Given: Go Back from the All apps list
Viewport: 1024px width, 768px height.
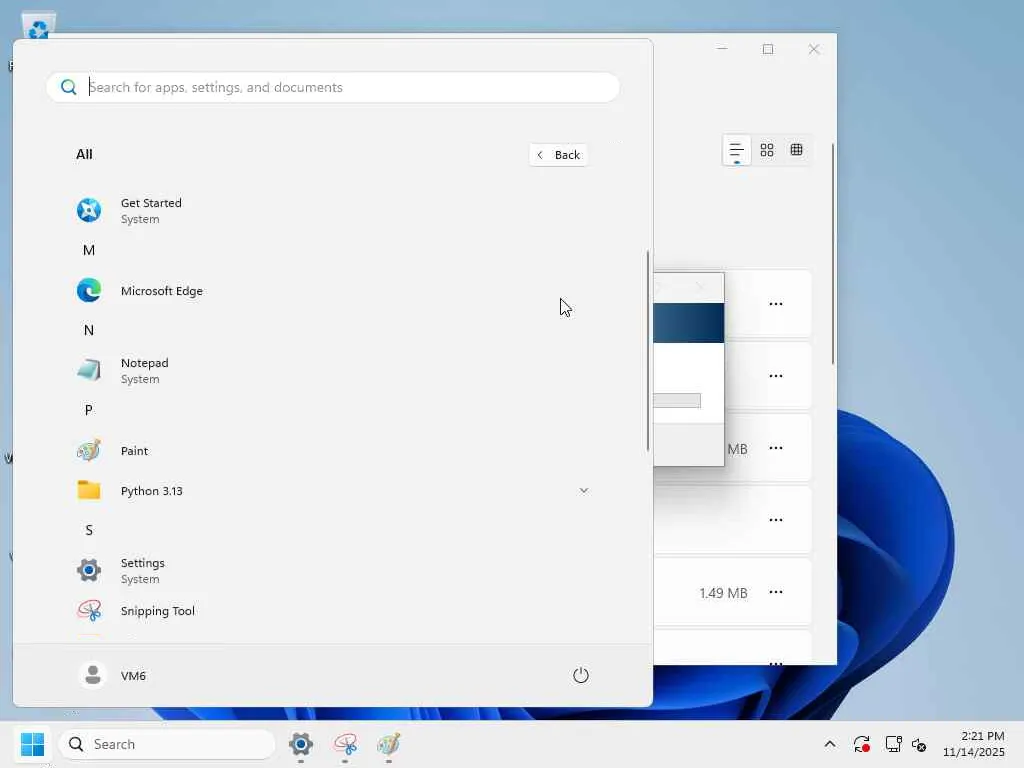Looking at the screenshot, I should [558, 155].
